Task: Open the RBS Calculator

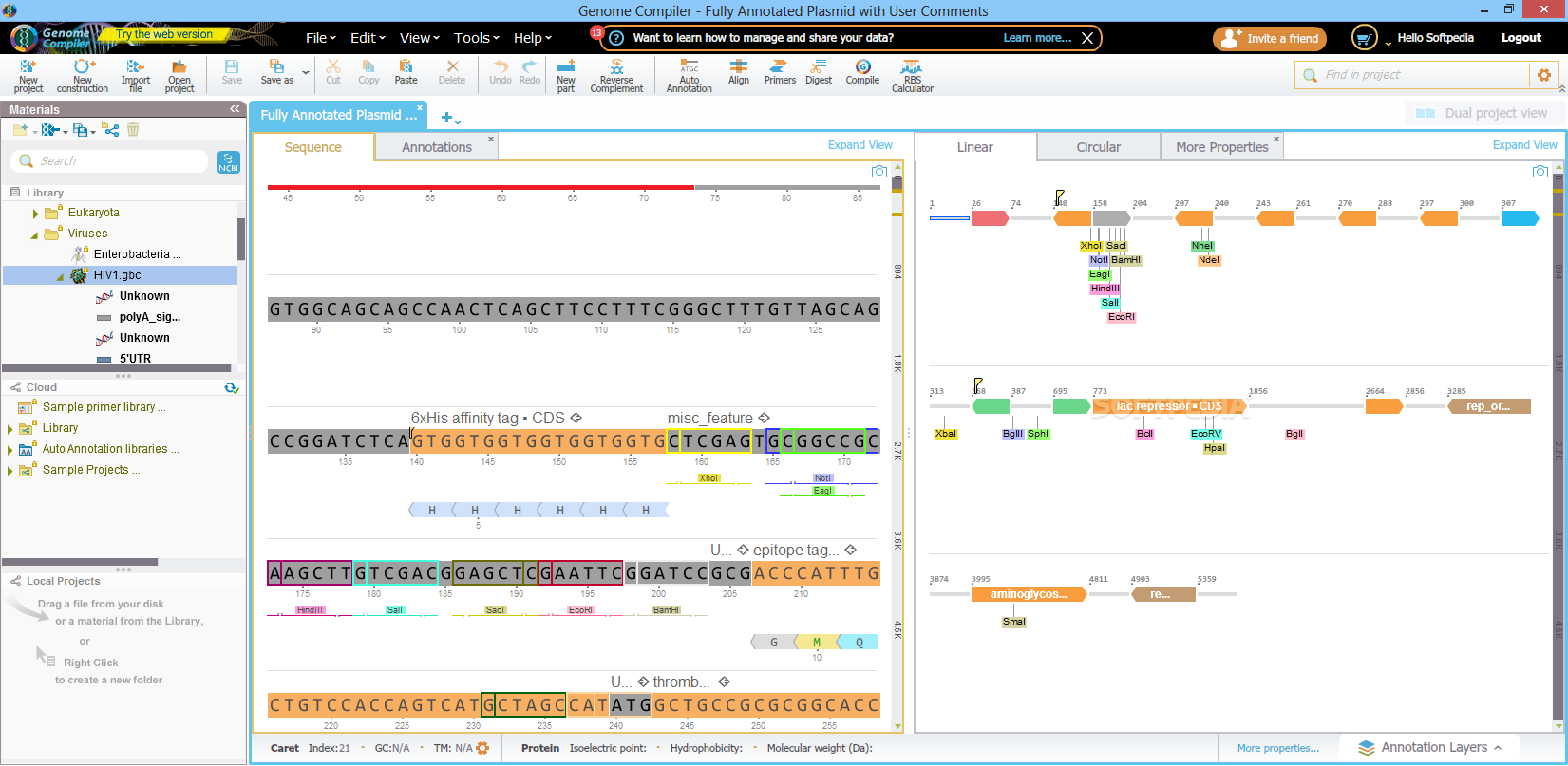Action: click(x=912, y=75)
